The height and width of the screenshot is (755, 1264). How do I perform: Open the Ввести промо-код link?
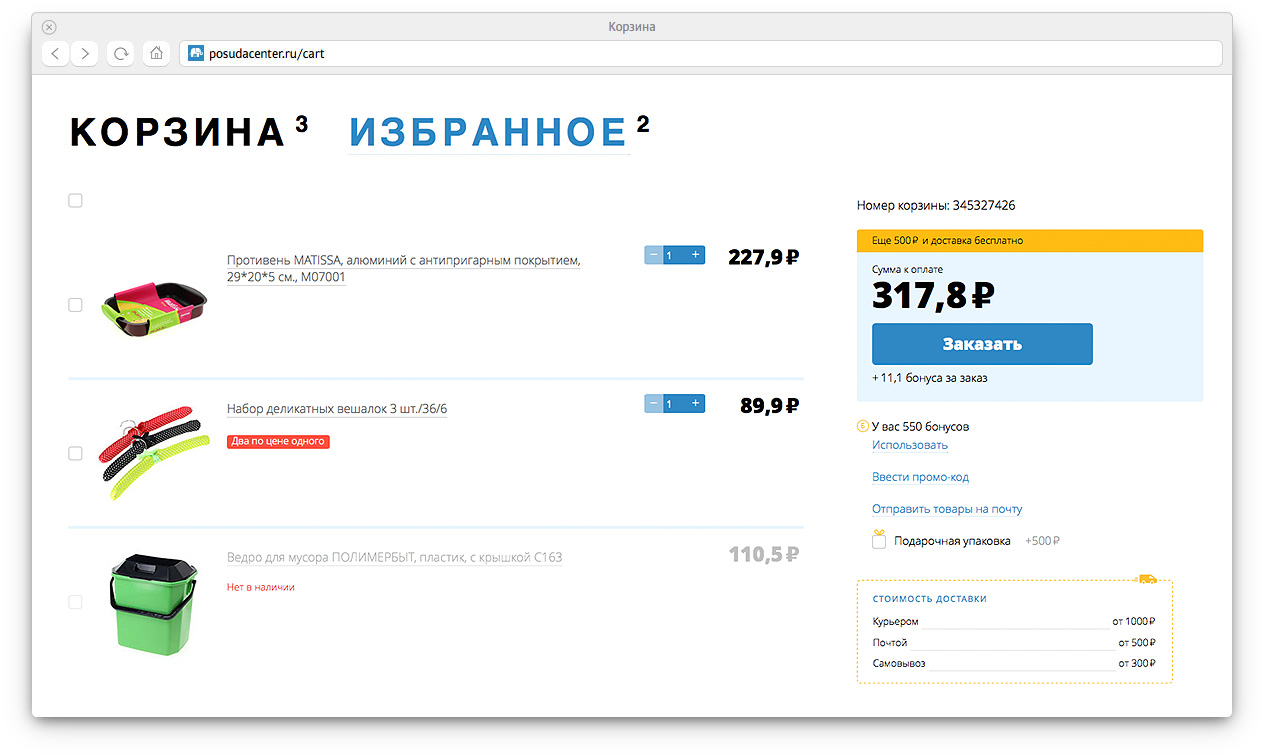920,477
